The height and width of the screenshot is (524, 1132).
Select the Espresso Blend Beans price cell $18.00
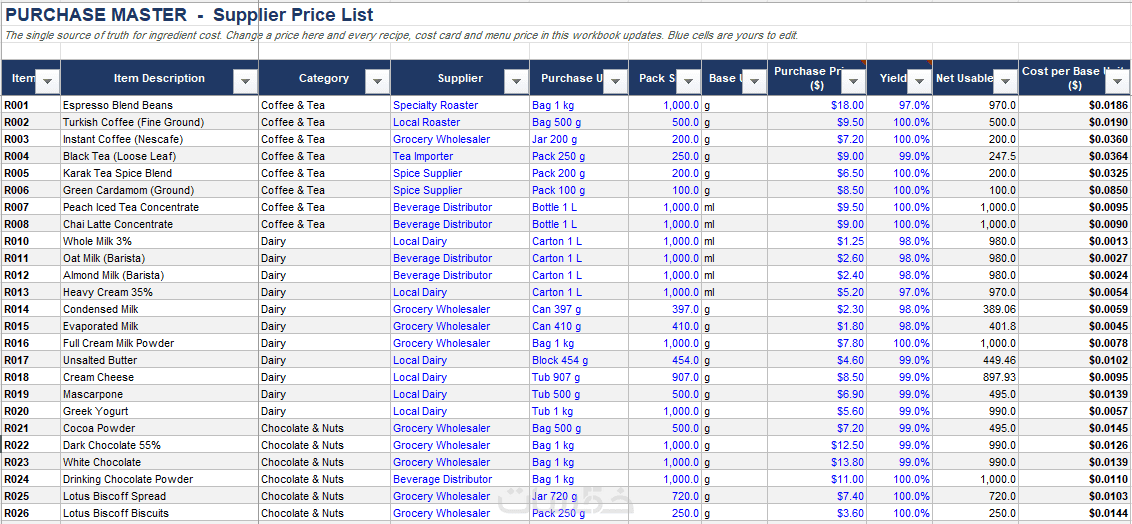click(817, 105)
